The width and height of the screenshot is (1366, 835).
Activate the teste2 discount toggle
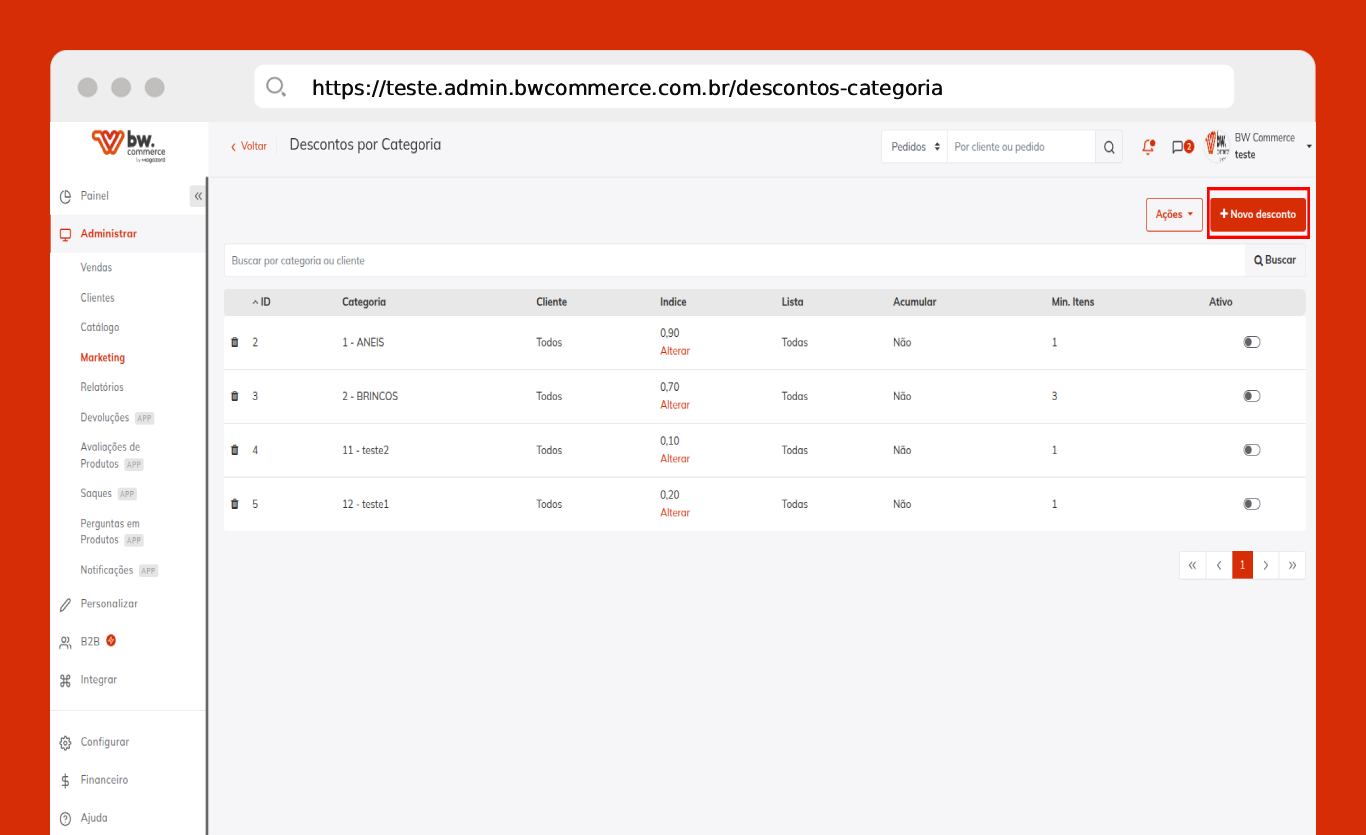click(1251, 450)
